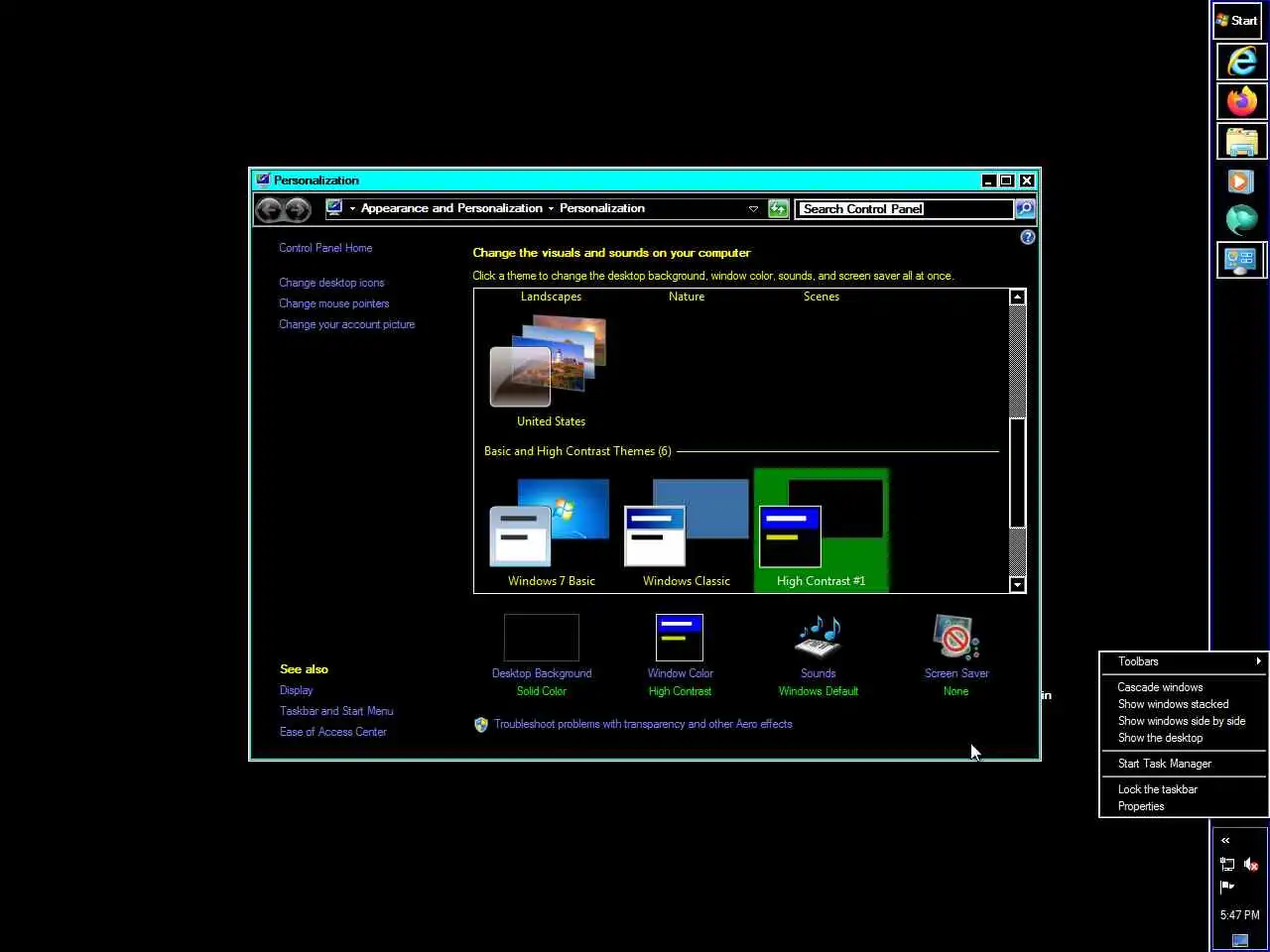Screen dimensions: 1270x952
Task: Show hidden tray icons chevron
Action: (1225, 840)
